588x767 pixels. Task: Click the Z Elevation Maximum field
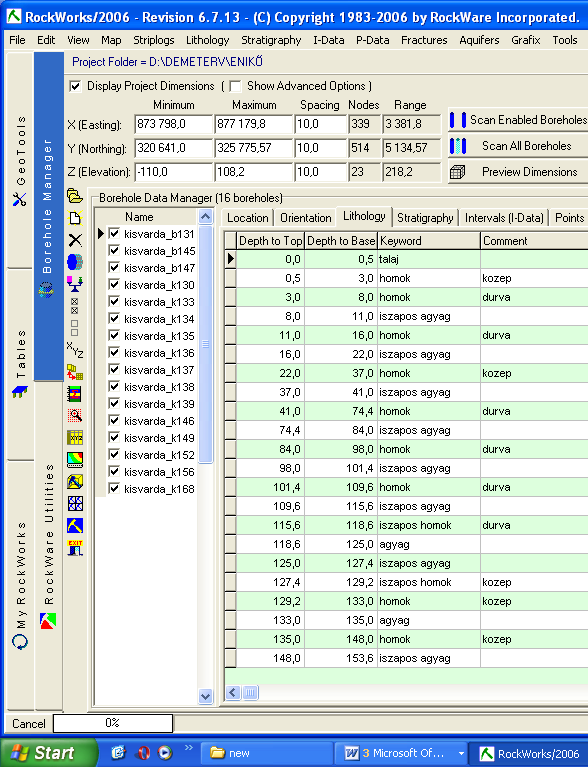(x=253, y=172)
